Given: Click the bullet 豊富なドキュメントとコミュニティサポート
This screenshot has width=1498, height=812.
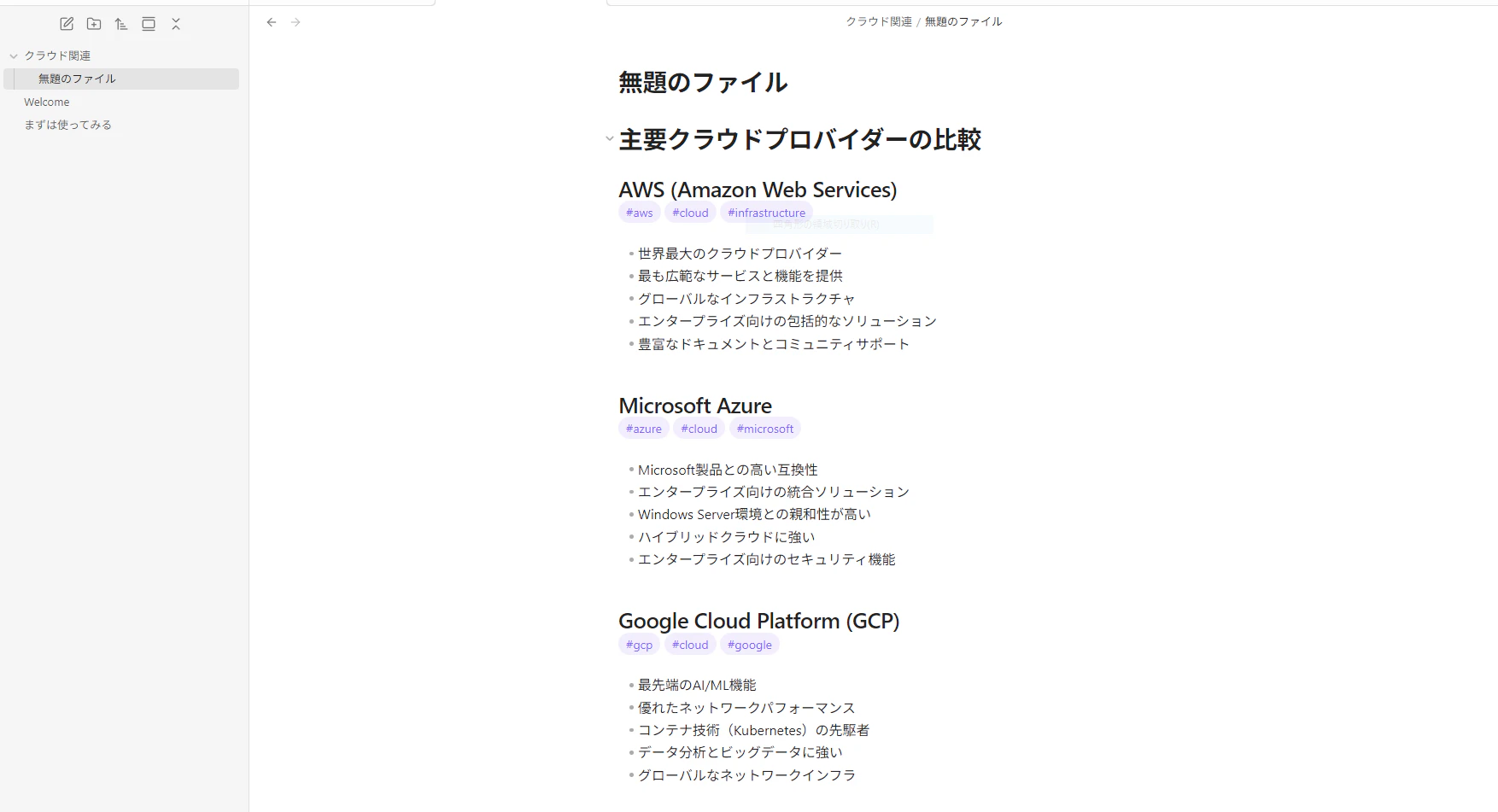Looking at the screenshot, I should coord(774,344).
